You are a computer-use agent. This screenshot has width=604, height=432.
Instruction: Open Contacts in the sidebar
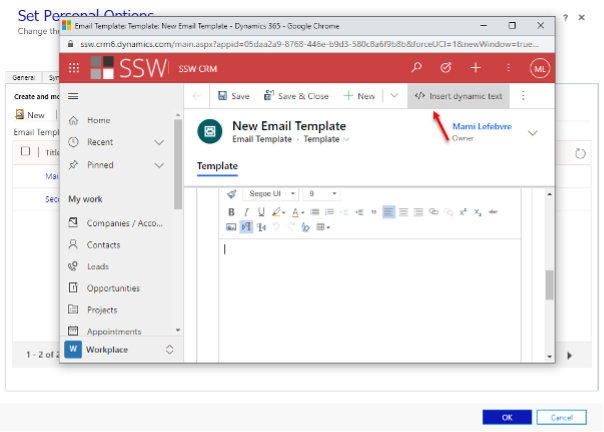coord(103,244)
